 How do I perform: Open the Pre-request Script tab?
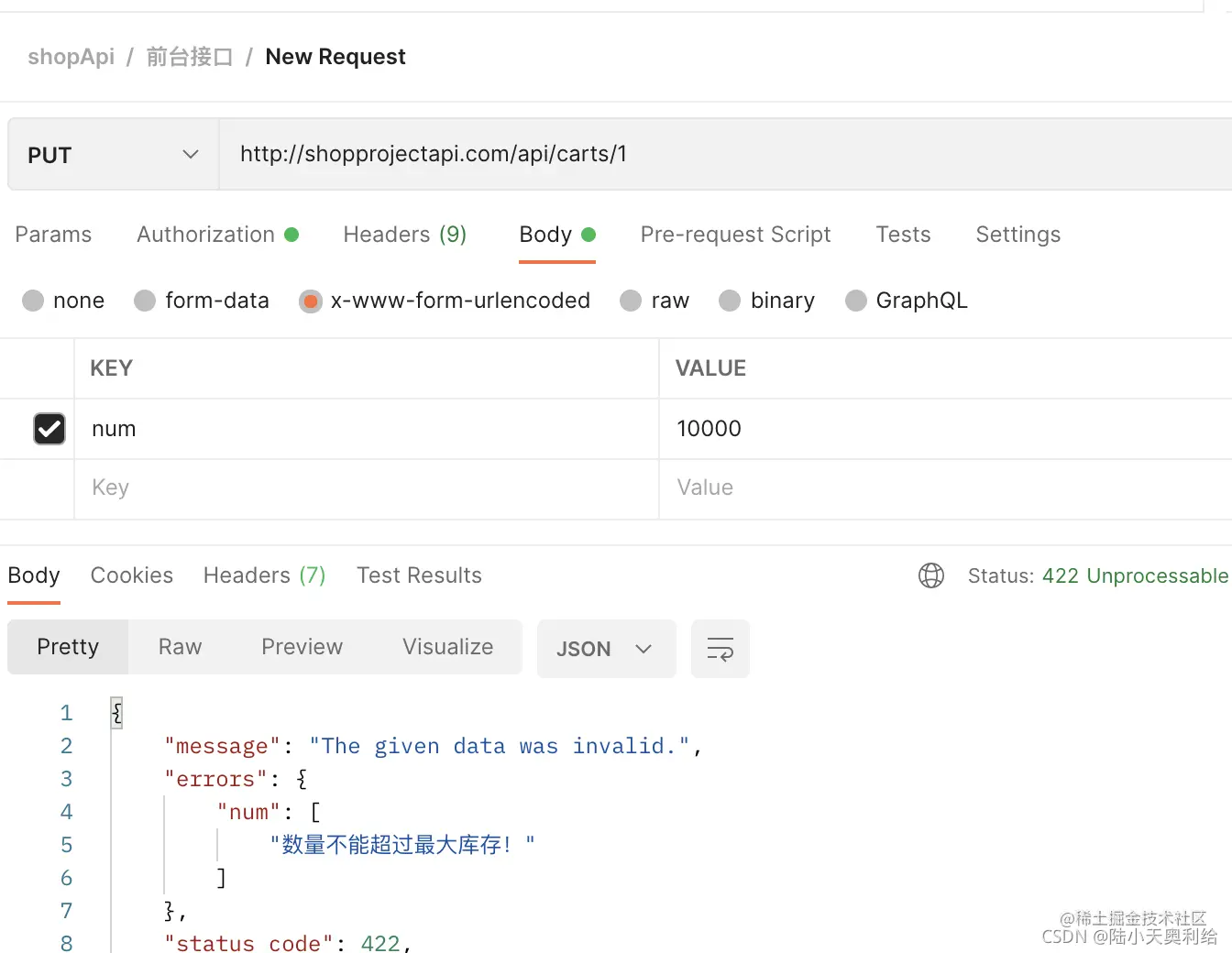[735, 235]
